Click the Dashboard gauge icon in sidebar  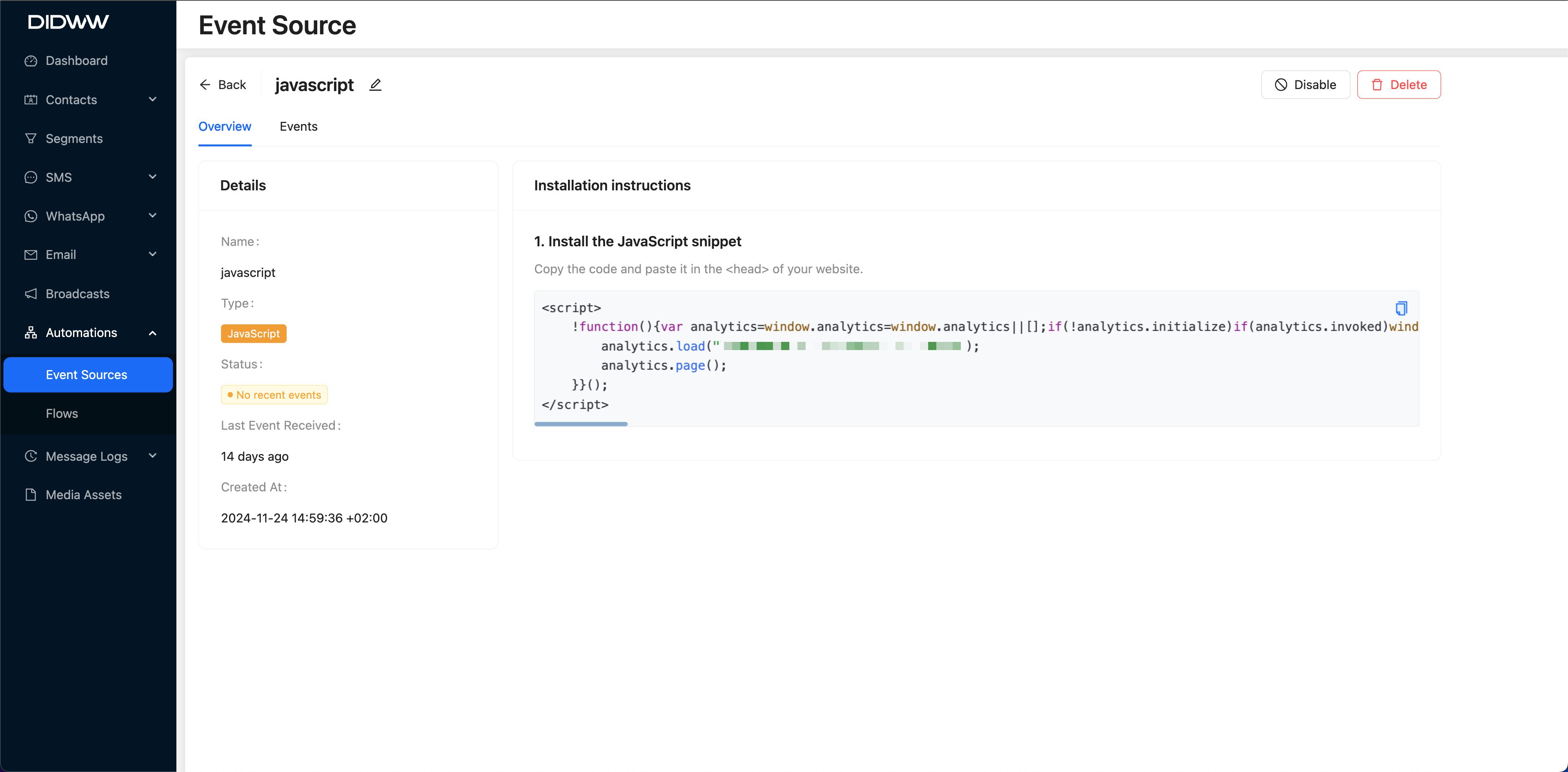point(31,61)
